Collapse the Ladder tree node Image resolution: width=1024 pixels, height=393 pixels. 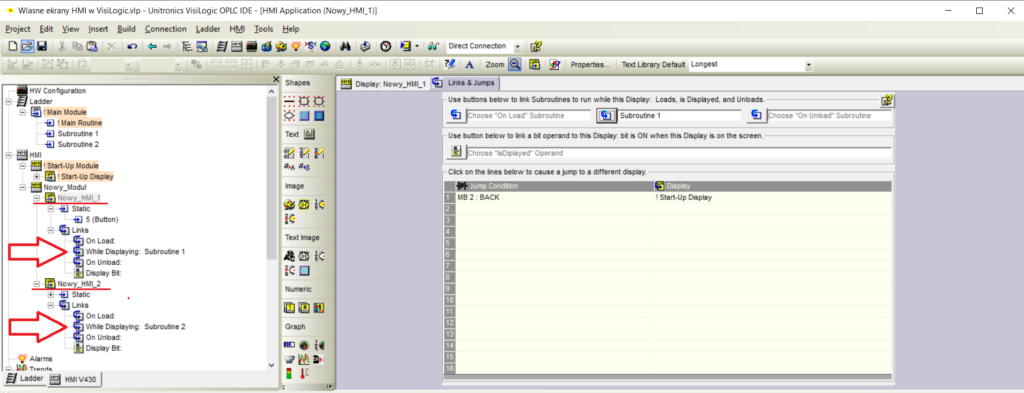(x=8, y=101)
